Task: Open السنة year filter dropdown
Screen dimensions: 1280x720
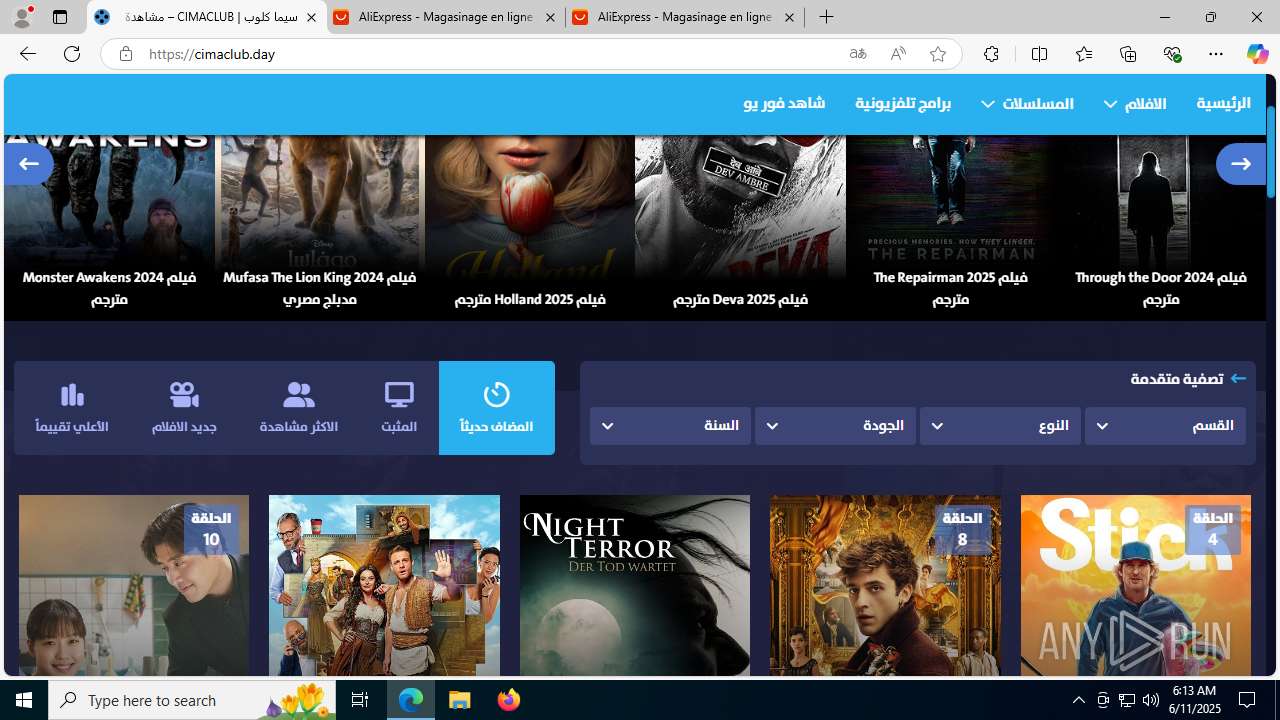Action: pyautogui.click(x=670, y=426)
